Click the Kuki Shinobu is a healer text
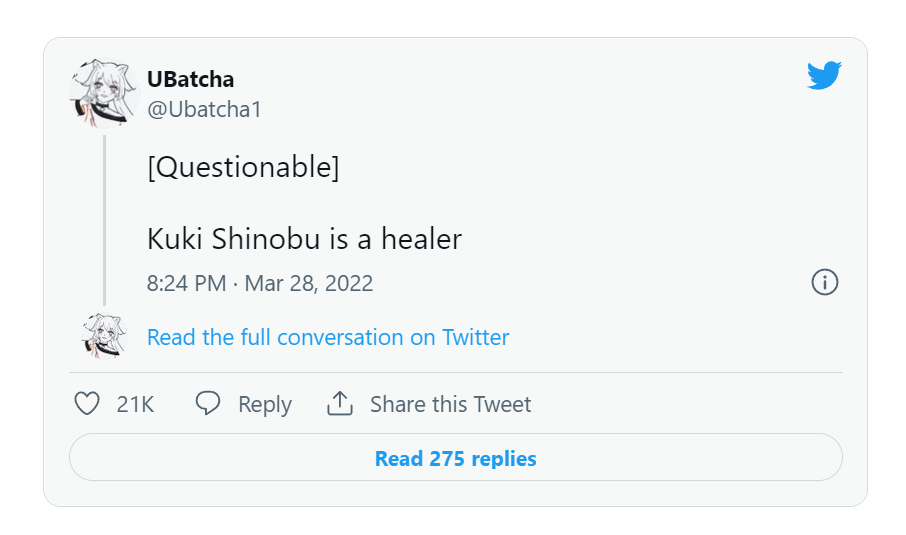Screen dimensions: 906x535 [304, 239]
